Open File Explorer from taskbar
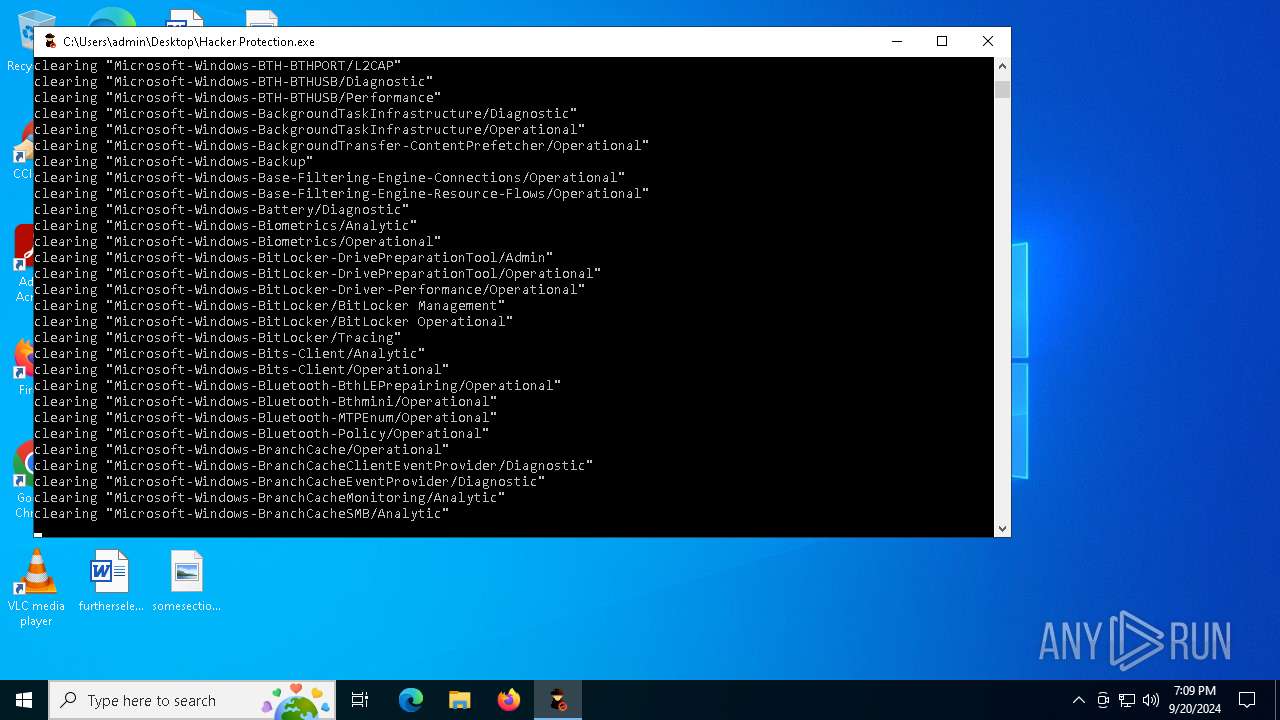 (x=460, y=700)
